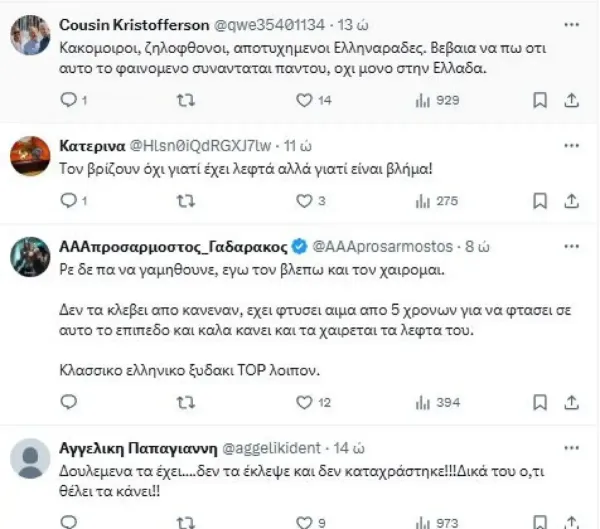View analytics showing 394 views
600x529 pixels.
point(422,402)
